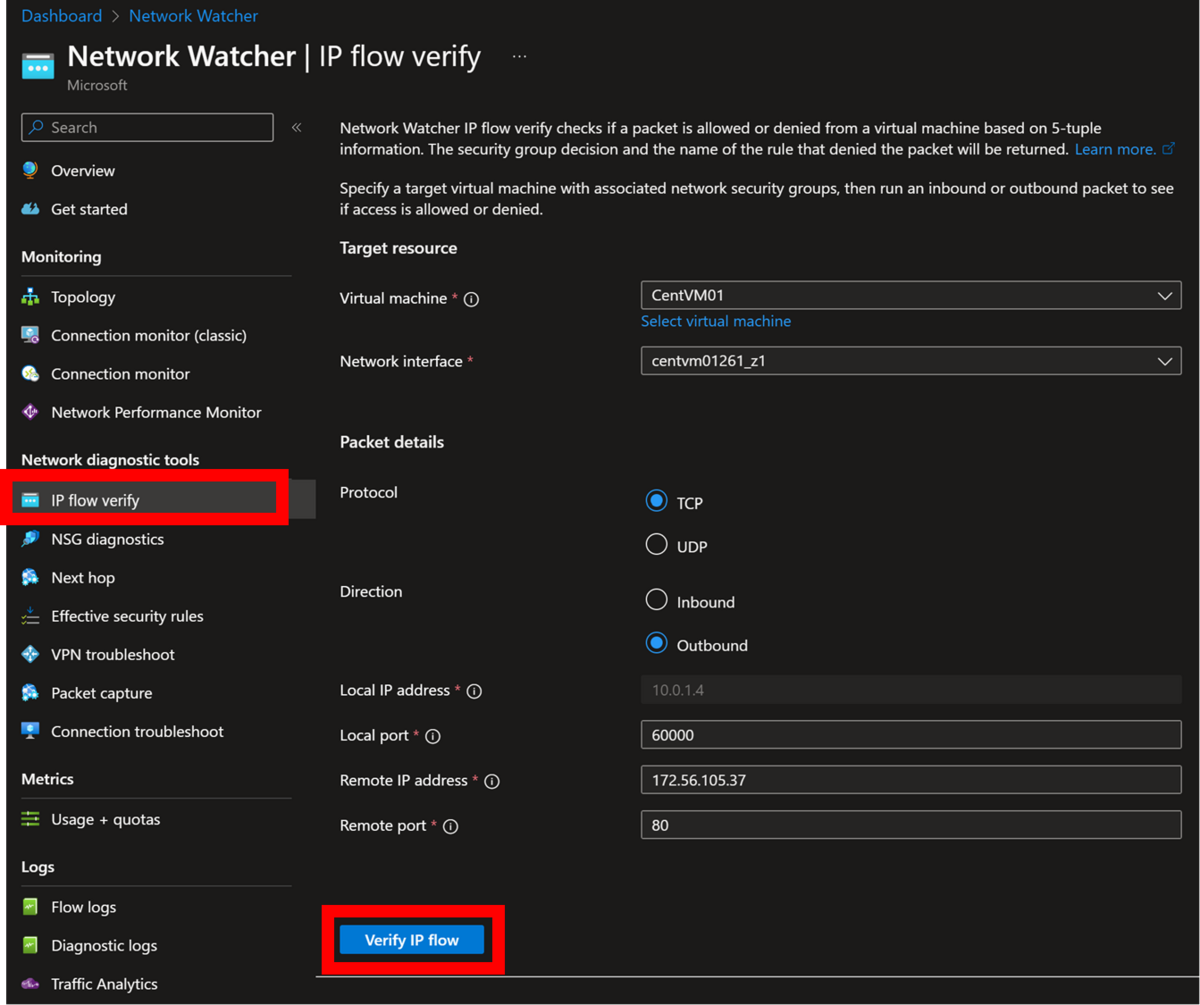The height and width of the screenshot is (1005, 1200).
Task: Click the IP flow verify sidebar icon
Action: point(30,500)
